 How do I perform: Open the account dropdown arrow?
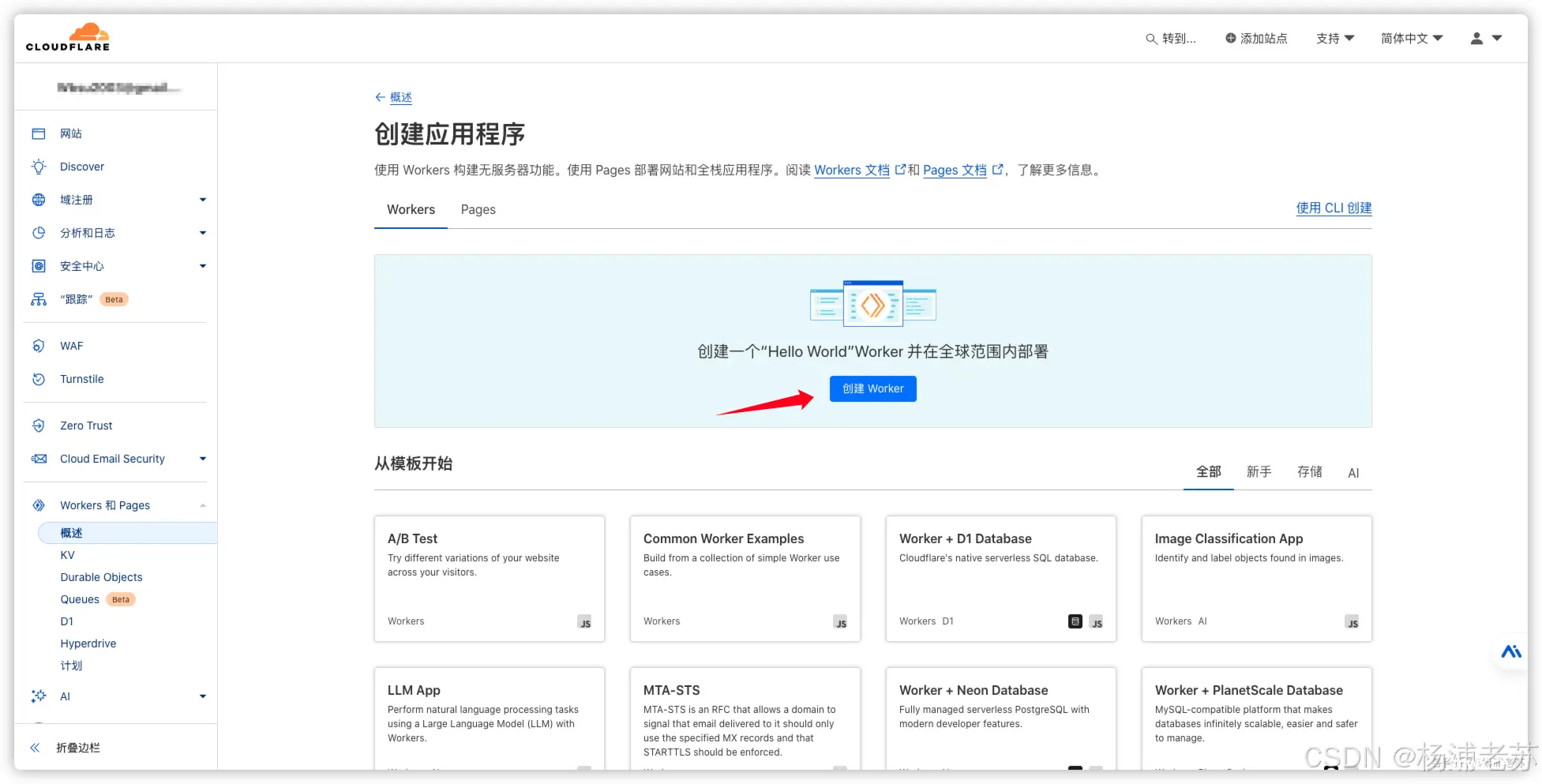coord(1497,38)
